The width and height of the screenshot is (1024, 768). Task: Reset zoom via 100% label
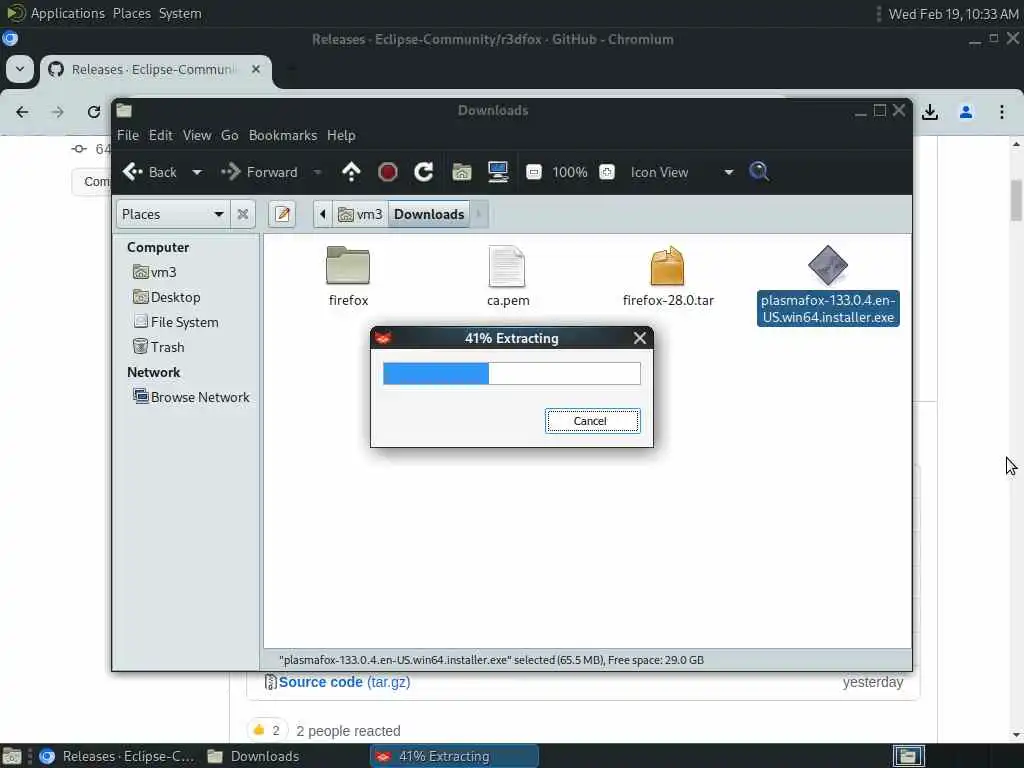tap(569, 172)
